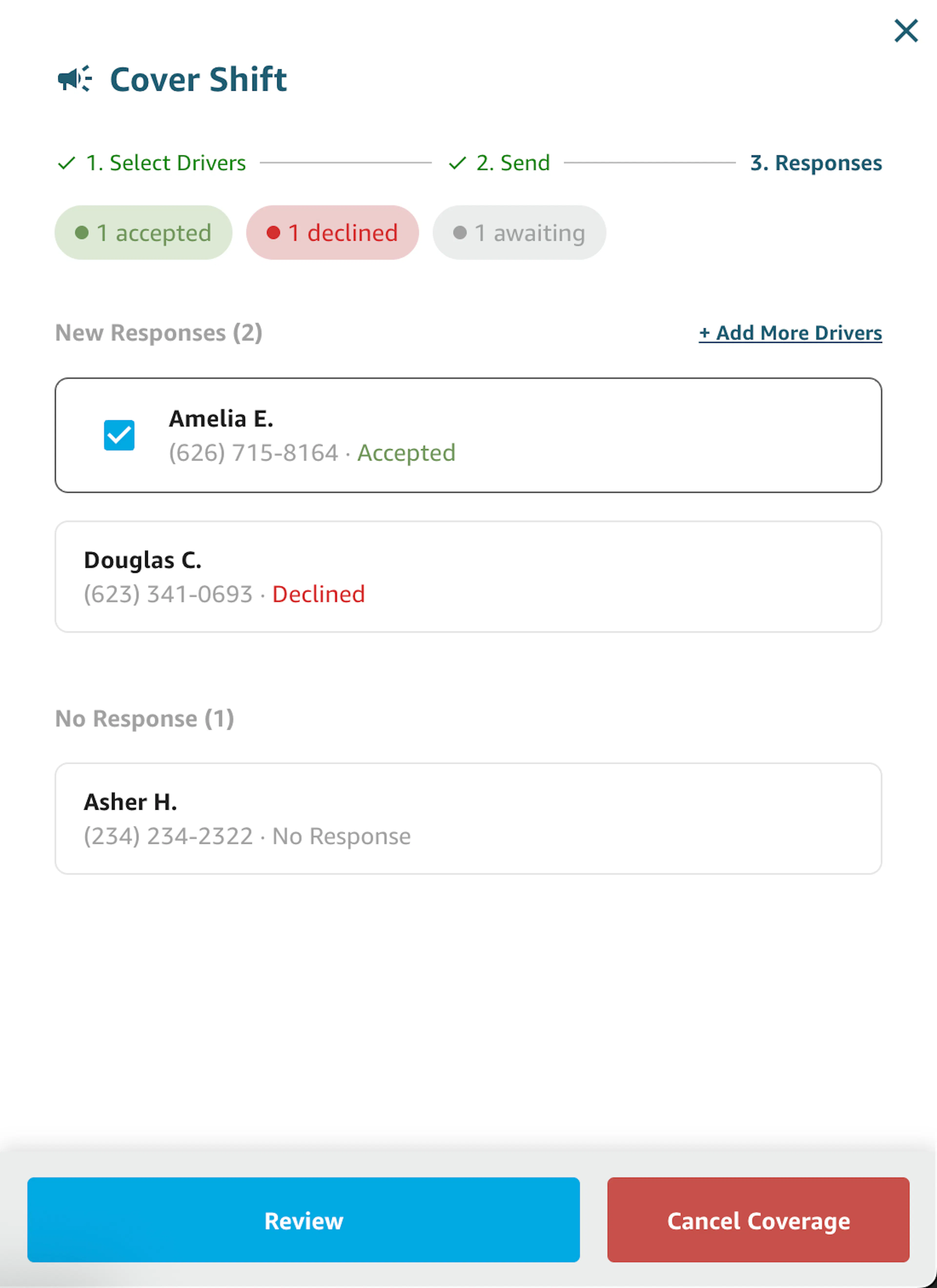This screenshot has height=1288, width=937.
Task: Click the red Cancel Coverage button
Action: coord(758,1220)
